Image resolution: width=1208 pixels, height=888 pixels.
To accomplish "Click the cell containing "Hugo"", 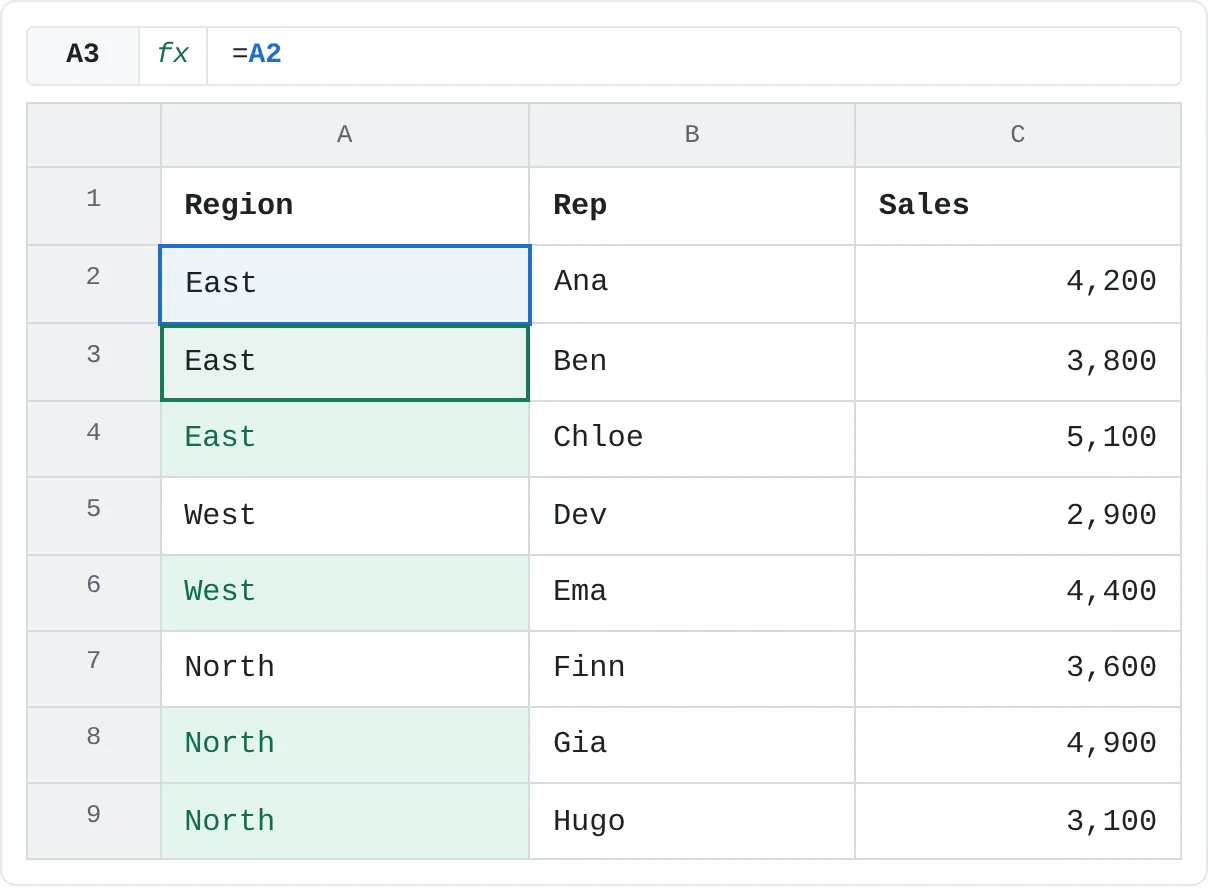I will [692, 821].
